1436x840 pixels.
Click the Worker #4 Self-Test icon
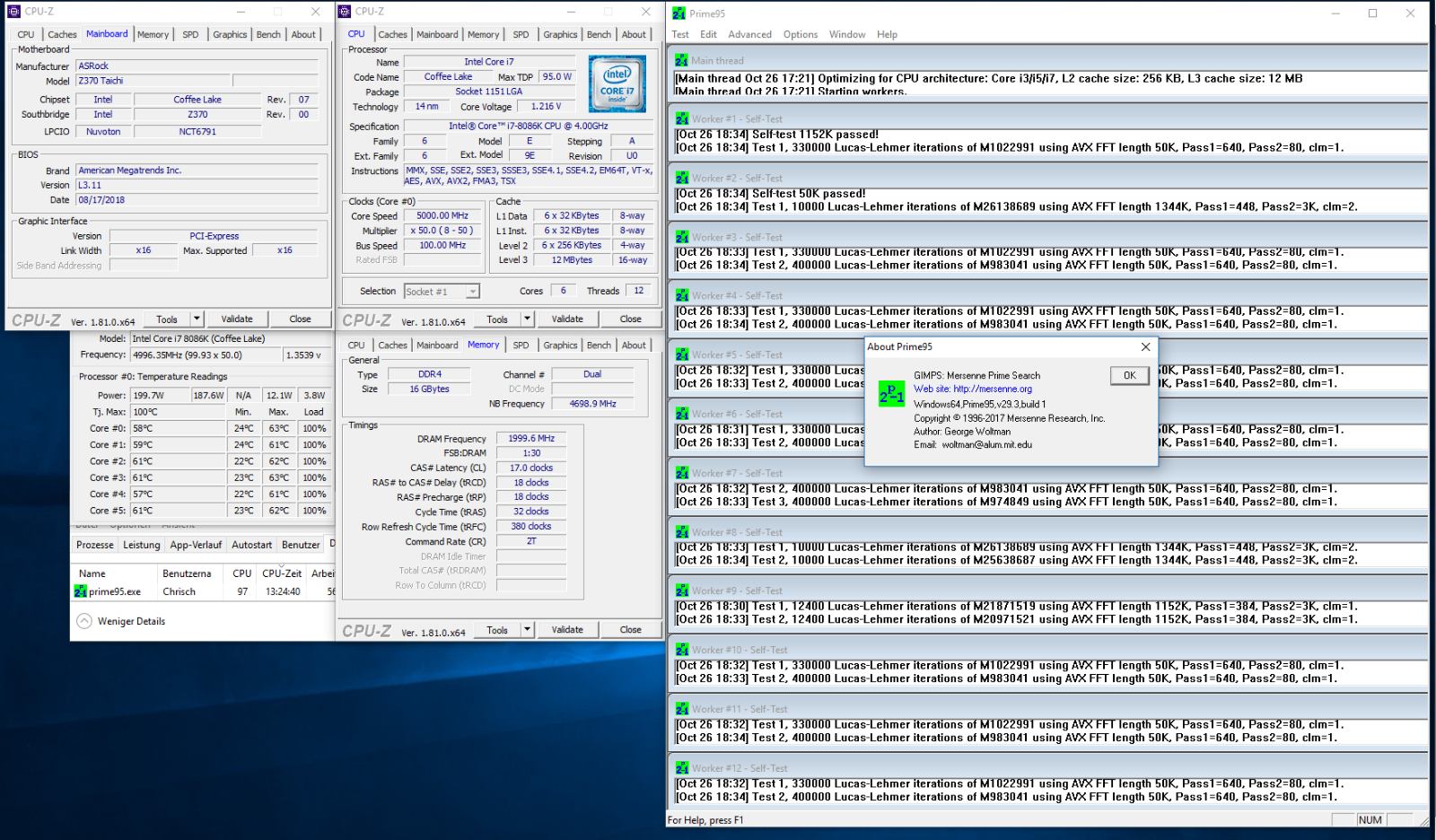682,295
